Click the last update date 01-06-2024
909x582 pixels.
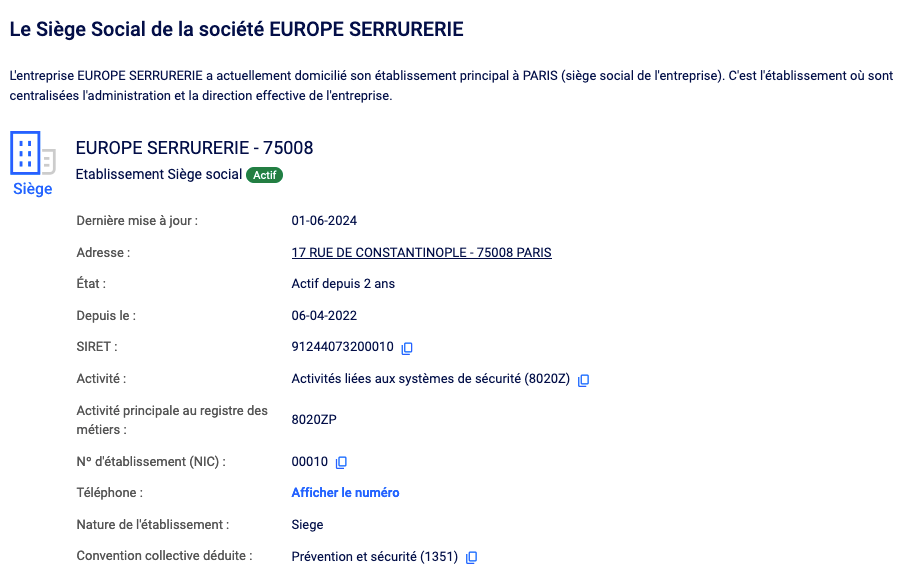pos(324,221)
